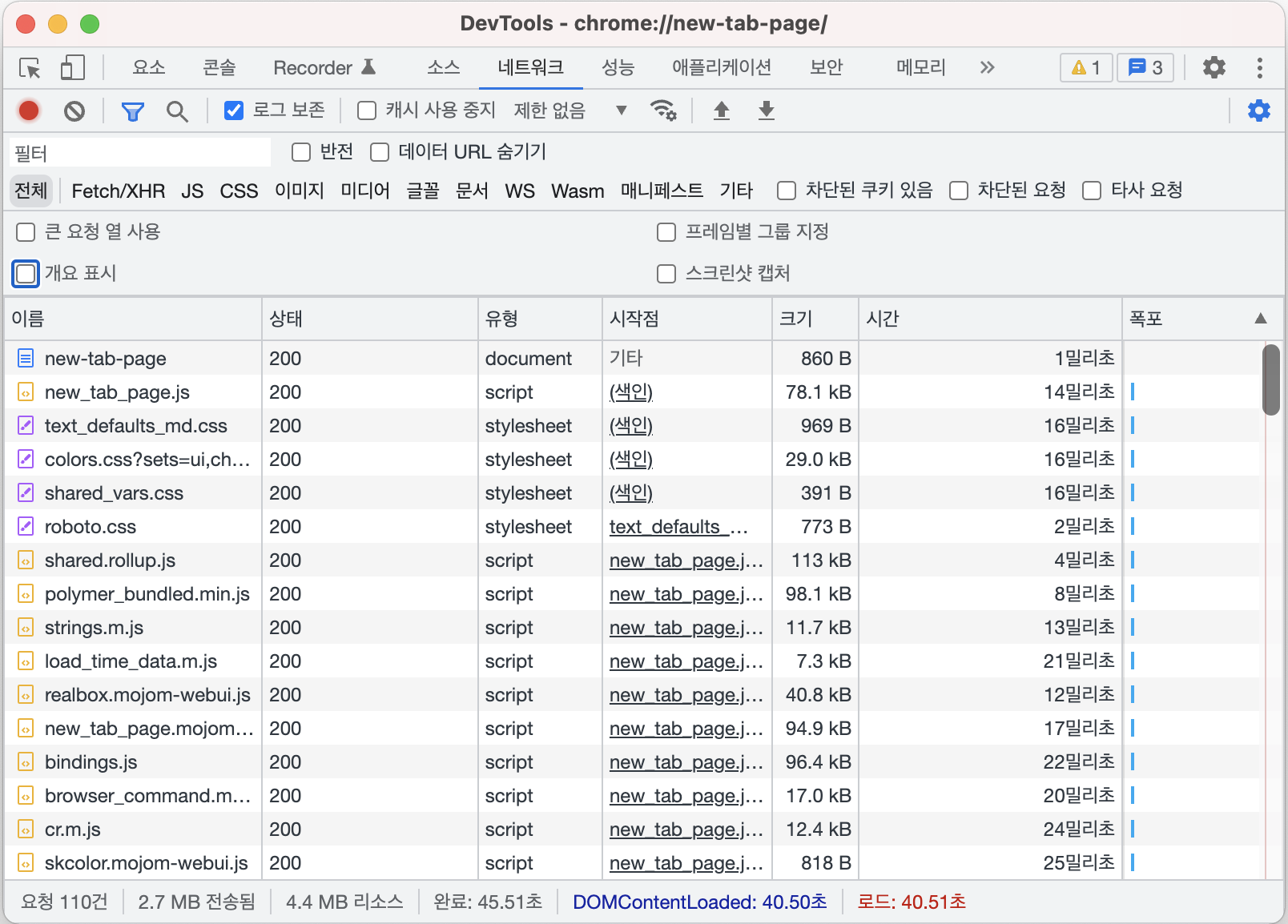The width and height of the screenshot is (1288, 924).
Task: Export HAR file with download arrow
Action: click(767, 110)
